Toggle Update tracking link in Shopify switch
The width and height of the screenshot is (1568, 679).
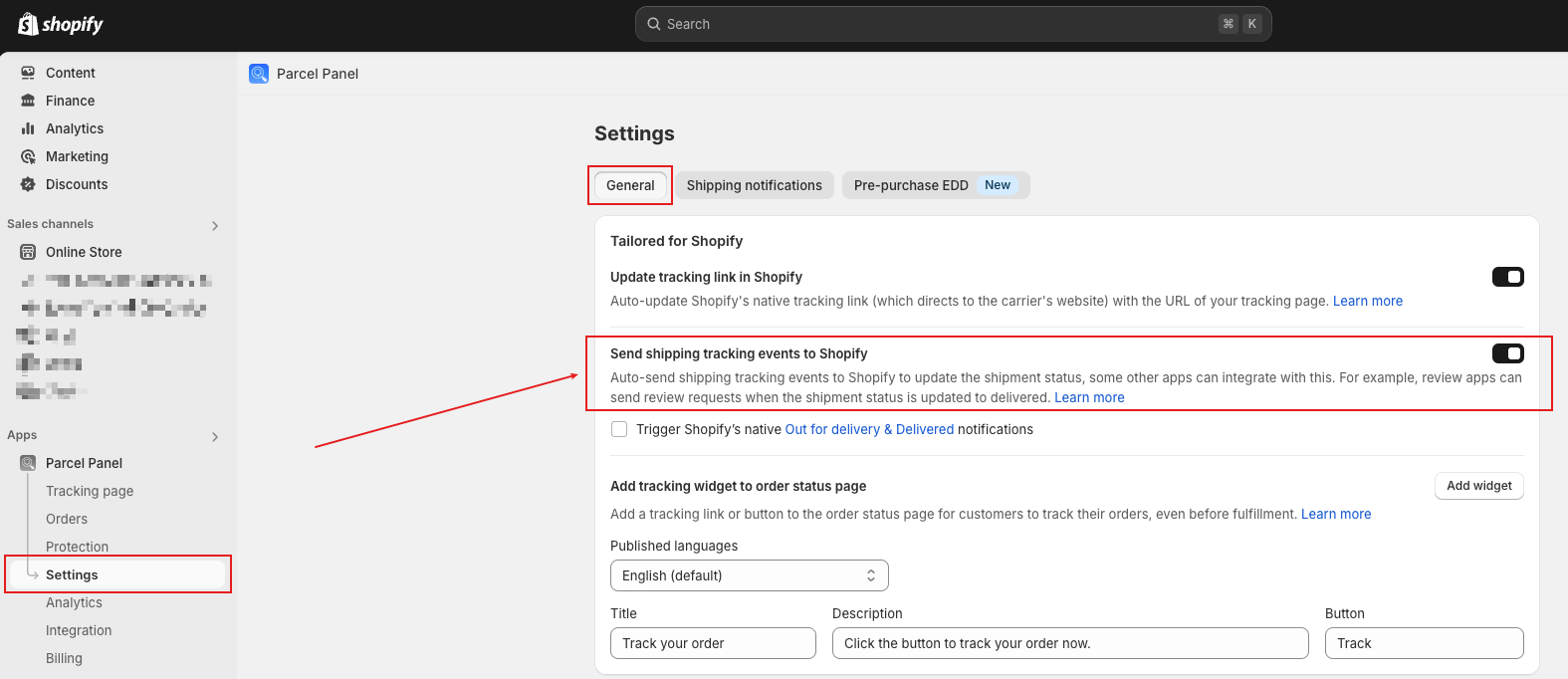(1507, 277)
